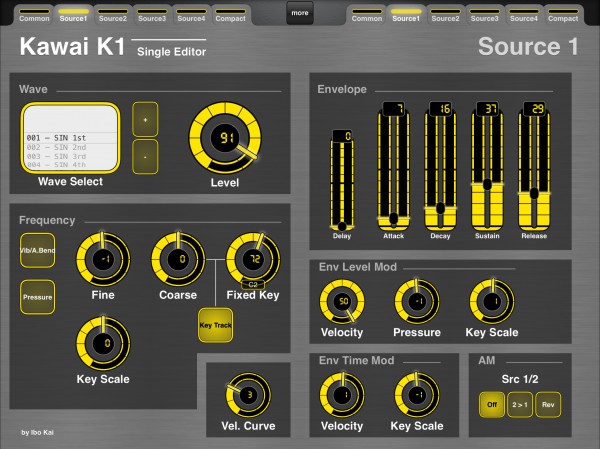Click the Sustain envelope slider
Image resolution: width=600 pixels, height=449 pixels.
pyautogui.click(x=487, y=171)
